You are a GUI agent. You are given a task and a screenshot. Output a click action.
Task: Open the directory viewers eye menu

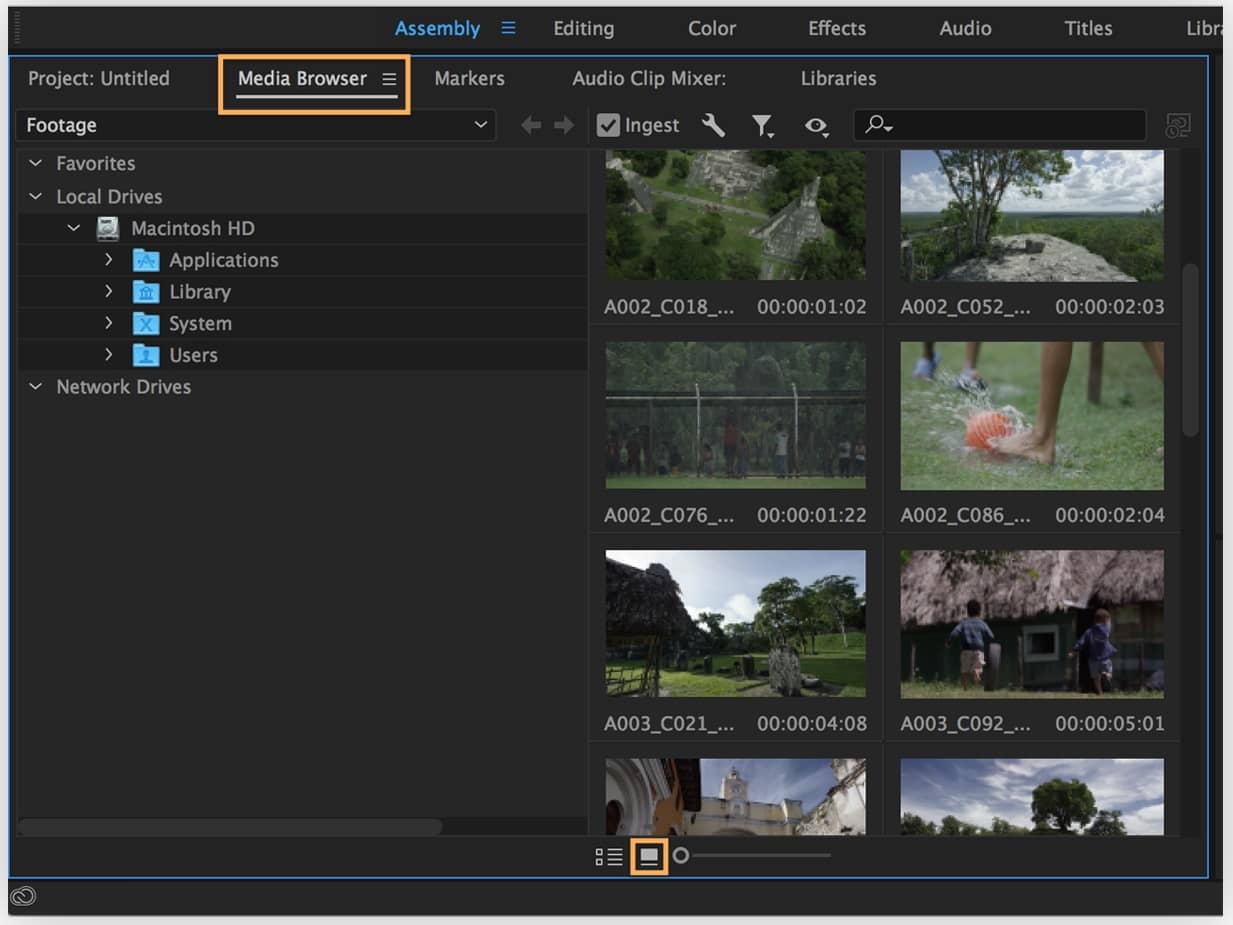coord(816,126)
